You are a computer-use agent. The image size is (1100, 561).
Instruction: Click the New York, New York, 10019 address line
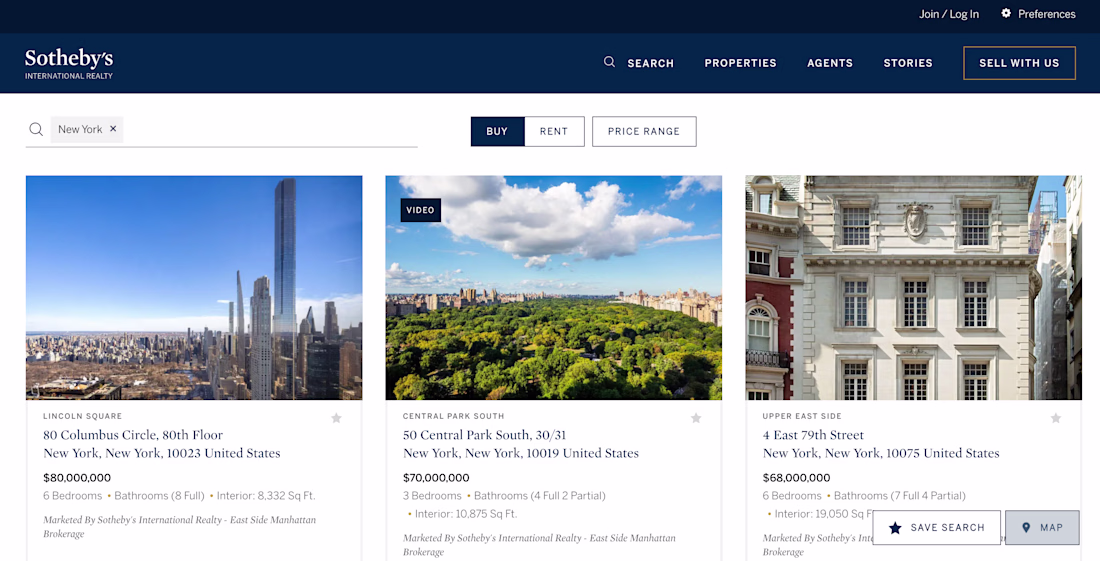pos(521,453)
